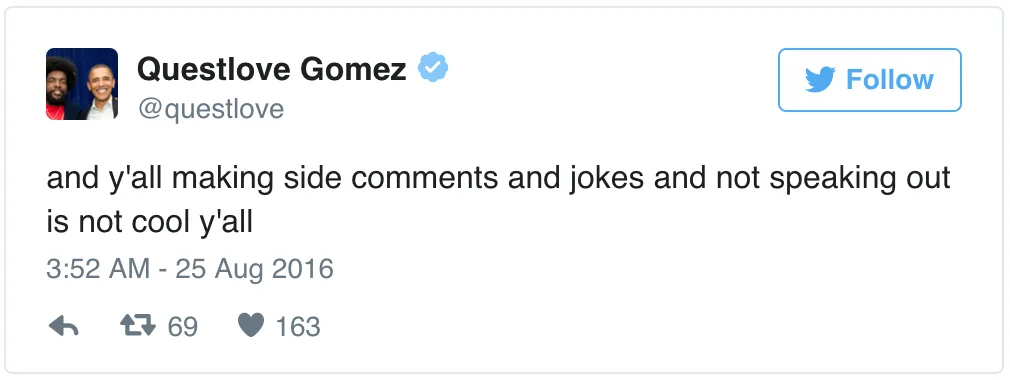This screenshot has width=1010, height=380.
Task: Click the 'Follow' label text
Action: (x=890, y=80)
